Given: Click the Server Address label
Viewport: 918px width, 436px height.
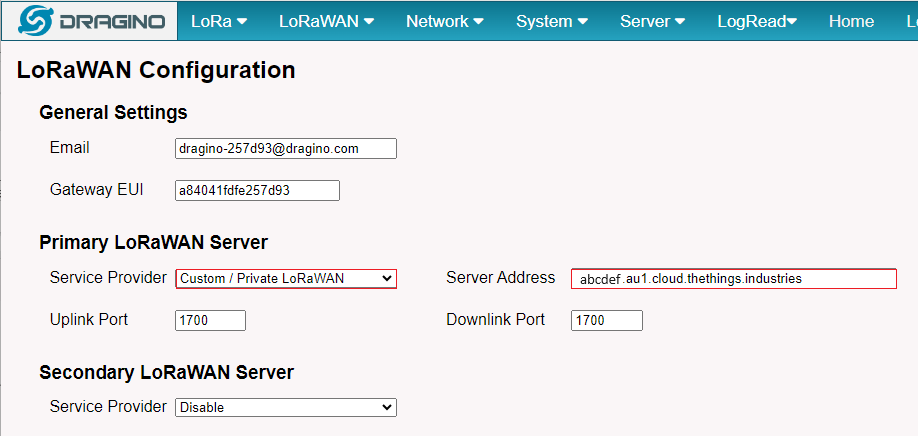Looking at the screenshot, I should (x=501, y=277).
